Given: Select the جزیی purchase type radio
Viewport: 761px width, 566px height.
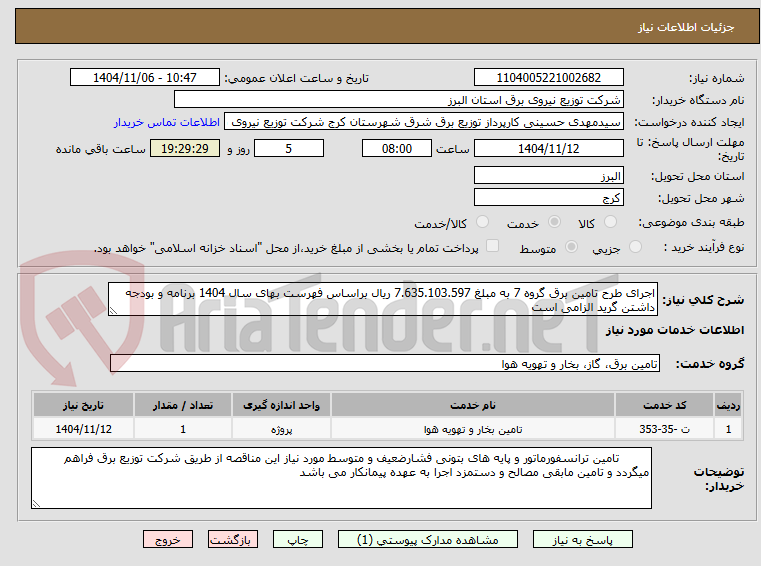Looking at the screenshot, I should pyautogui.click(x=635, y=247).
